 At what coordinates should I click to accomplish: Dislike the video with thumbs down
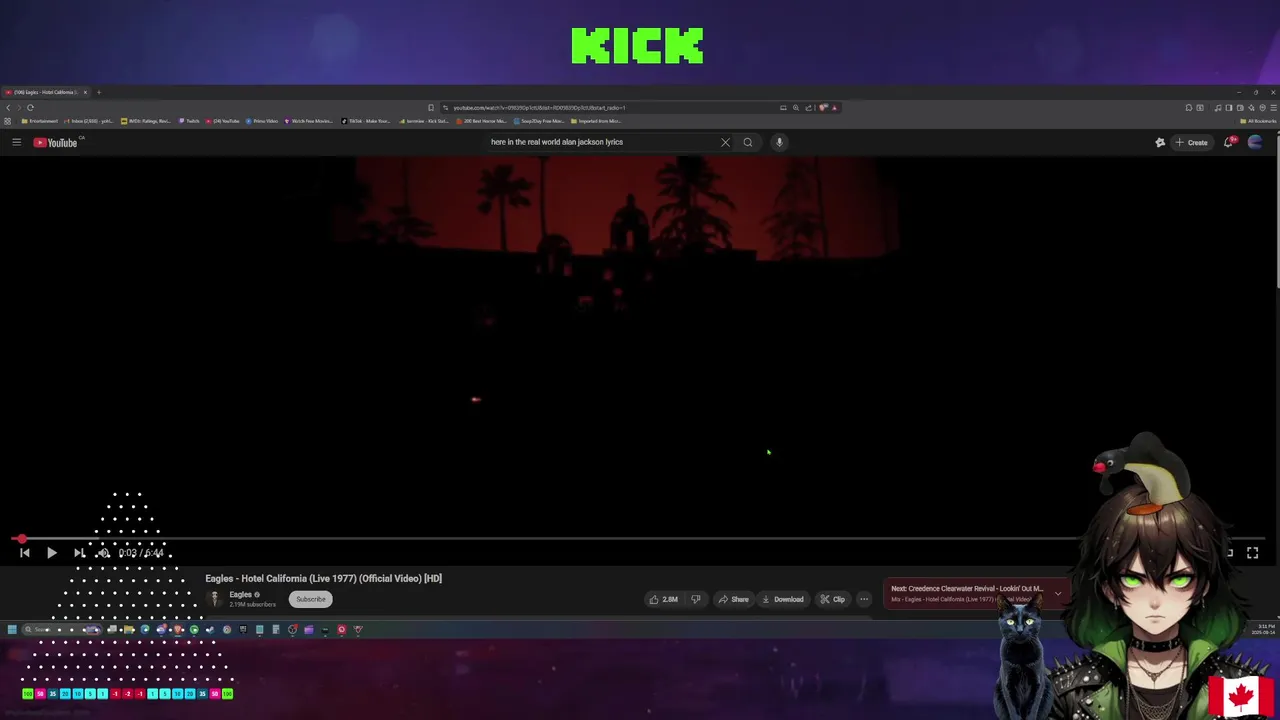pyautogui.click(x=696, y=599)
